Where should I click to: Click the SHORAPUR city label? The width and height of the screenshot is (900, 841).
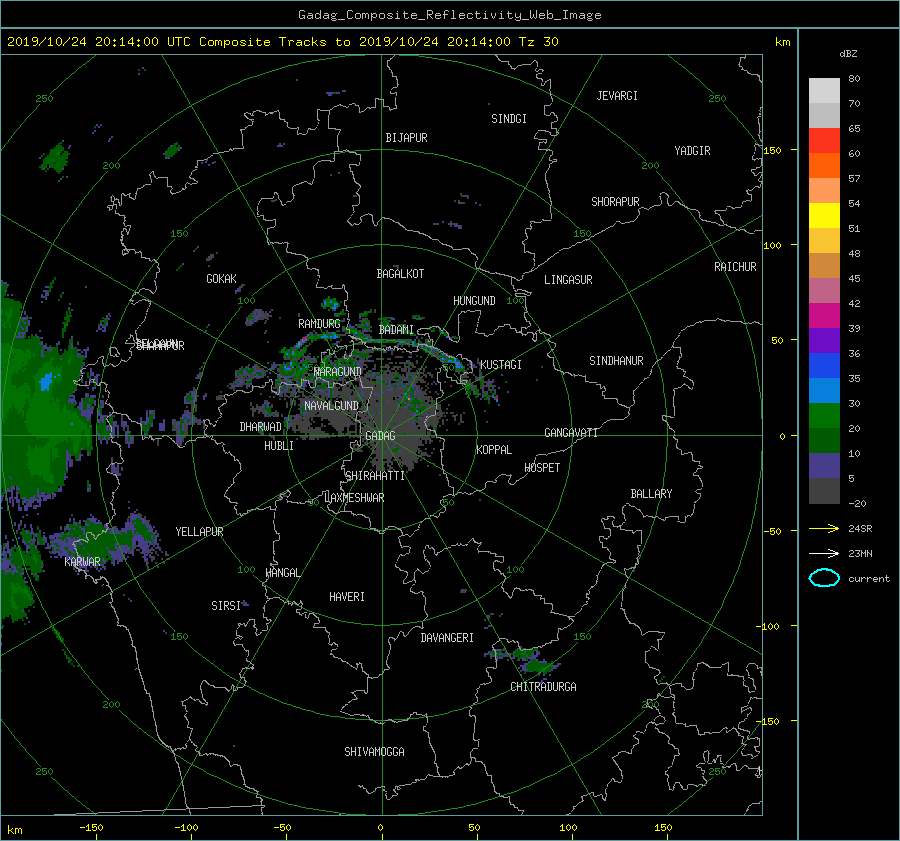pyautogui.click(x=615, y=202)
